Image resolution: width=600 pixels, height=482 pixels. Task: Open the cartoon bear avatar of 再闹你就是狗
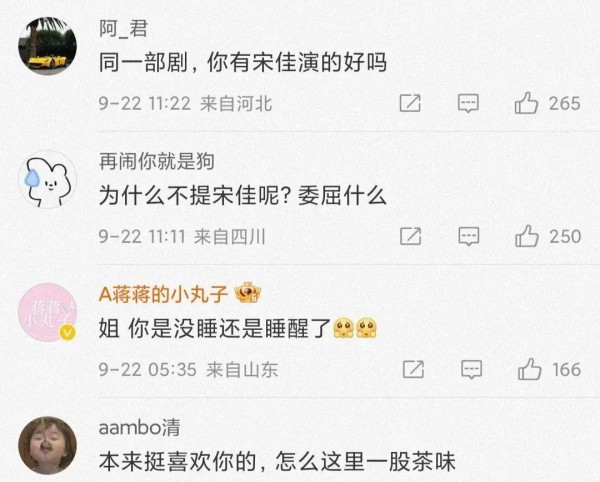coord(47,179)
